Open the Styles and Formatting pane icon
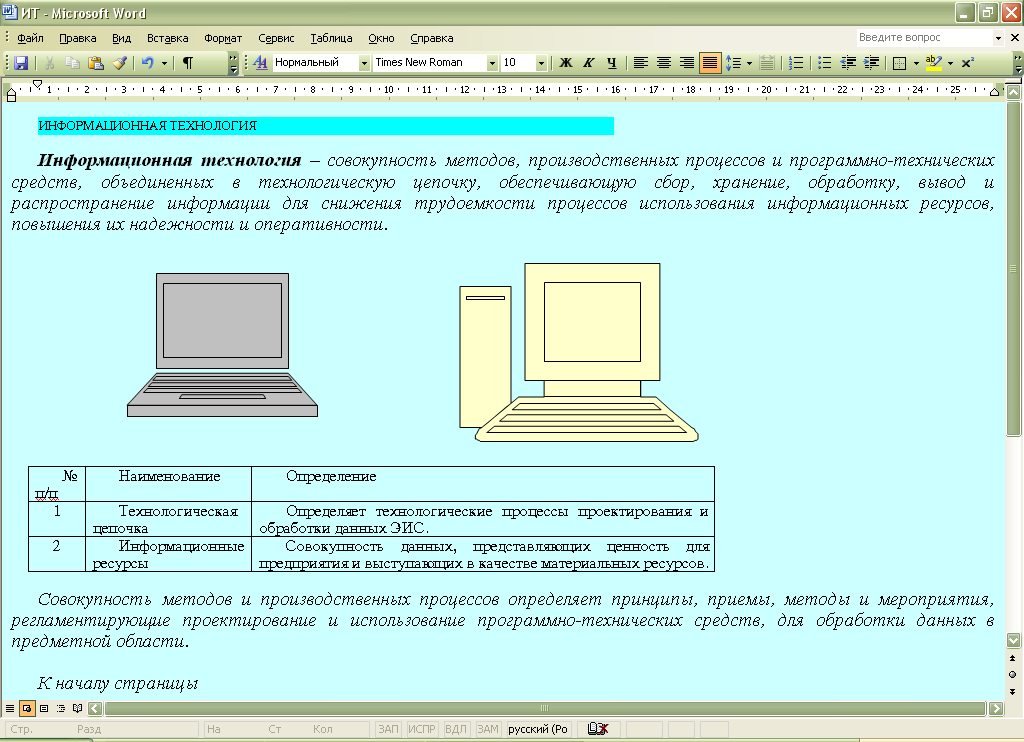 (260, 63)
